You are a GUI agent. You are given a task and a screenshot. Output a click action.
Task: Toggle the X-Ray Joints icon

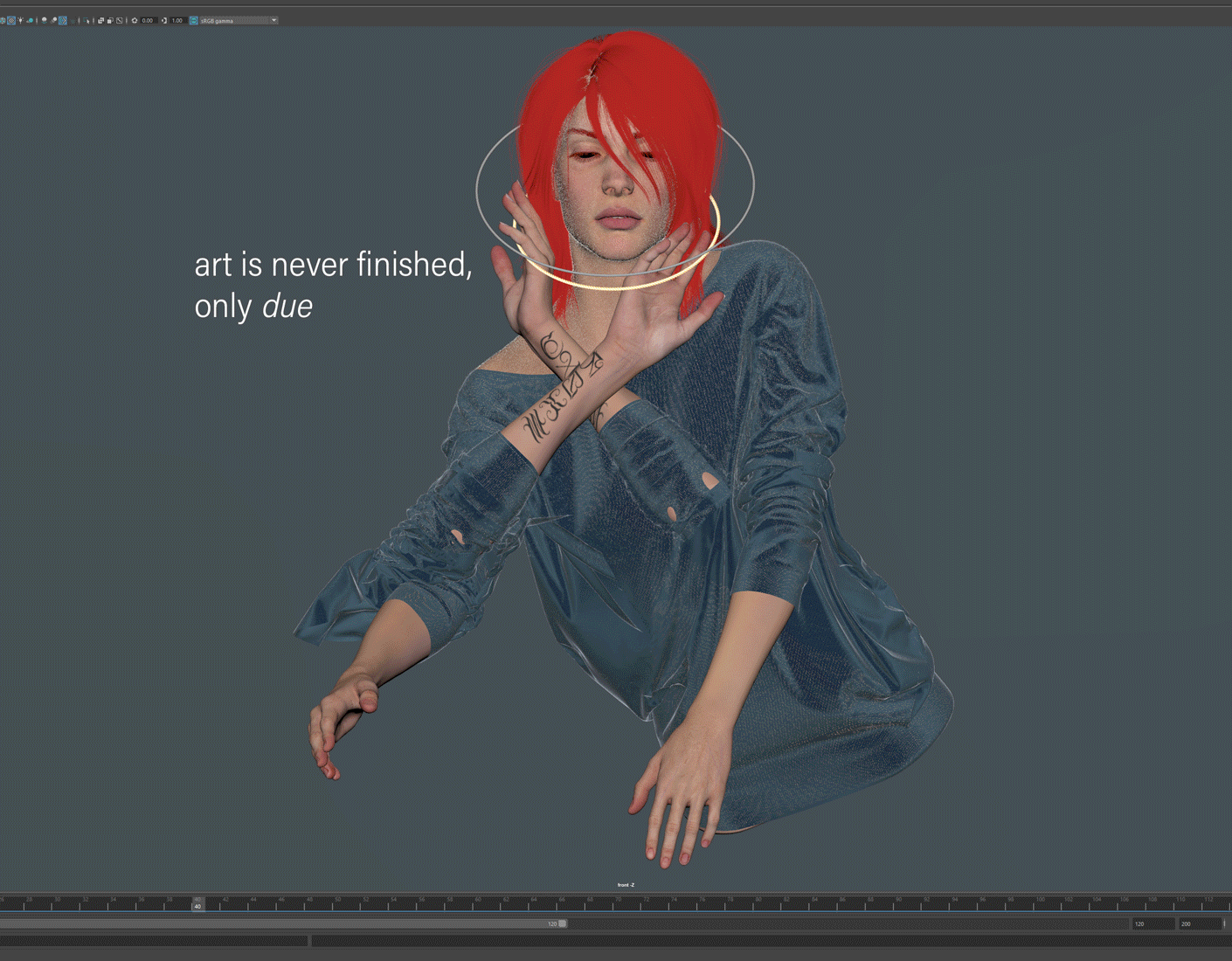point(120,20)
